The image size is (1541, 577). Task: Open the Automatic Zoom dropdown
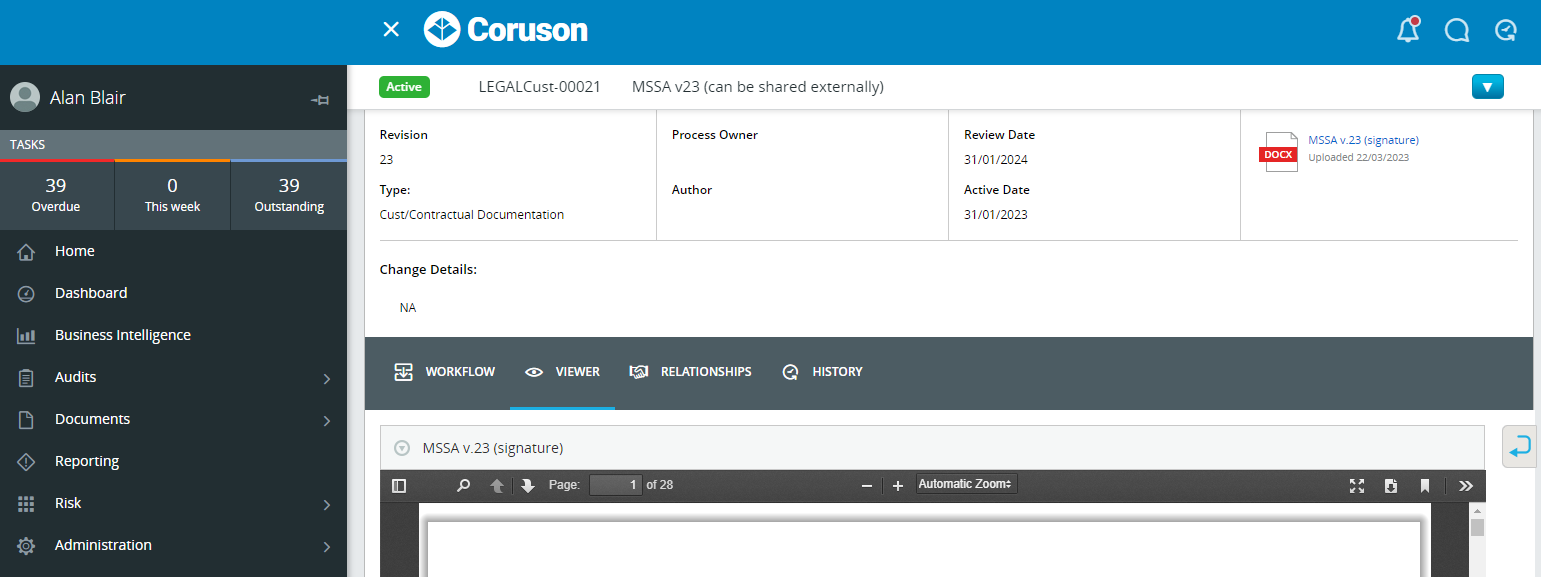point(966,484)
